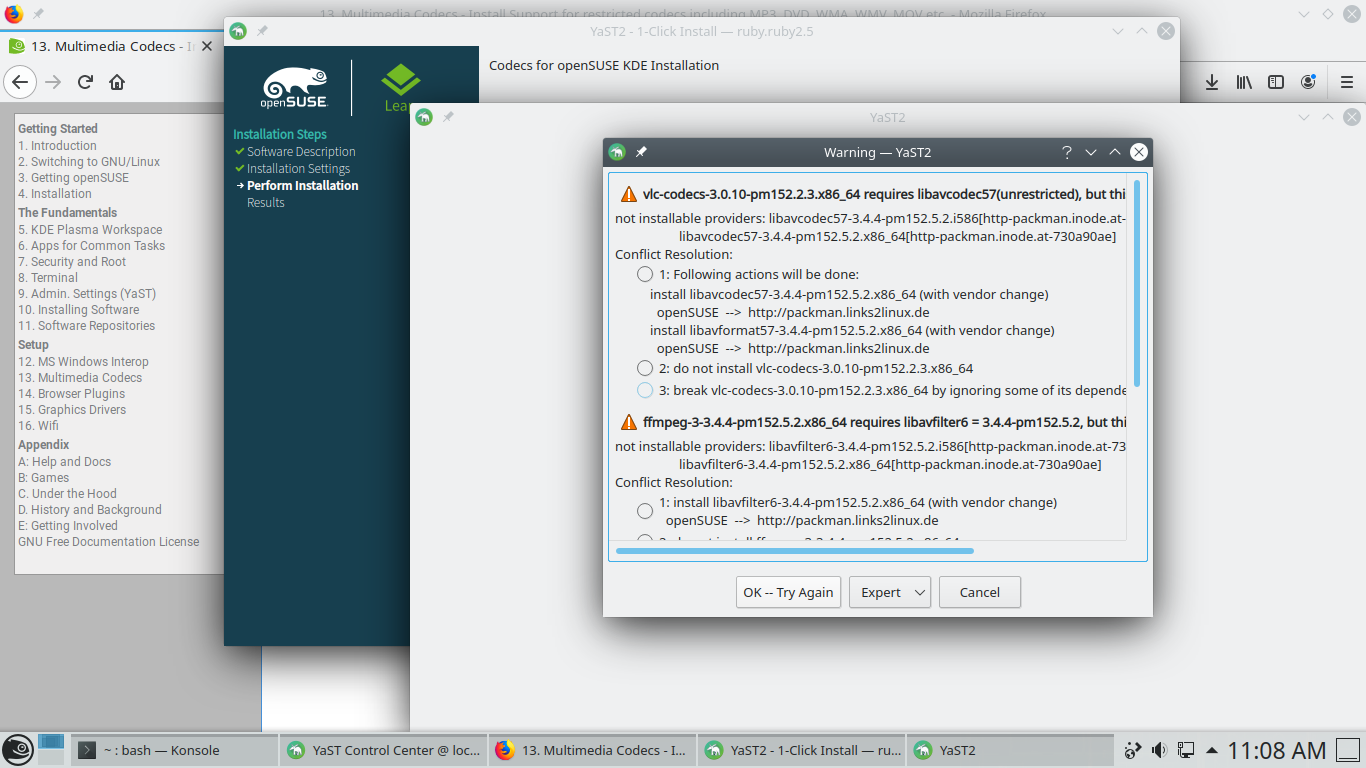The height and width of the screenshot is (768, 1366).
Task: Click the openSUSE logo in 1-Click Install
Action: [294, 88]
